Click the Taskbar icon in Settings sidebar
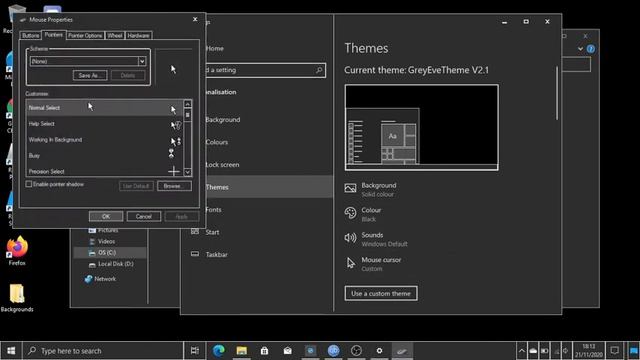Viewport: 640px width, 360px height. point(195,254)
